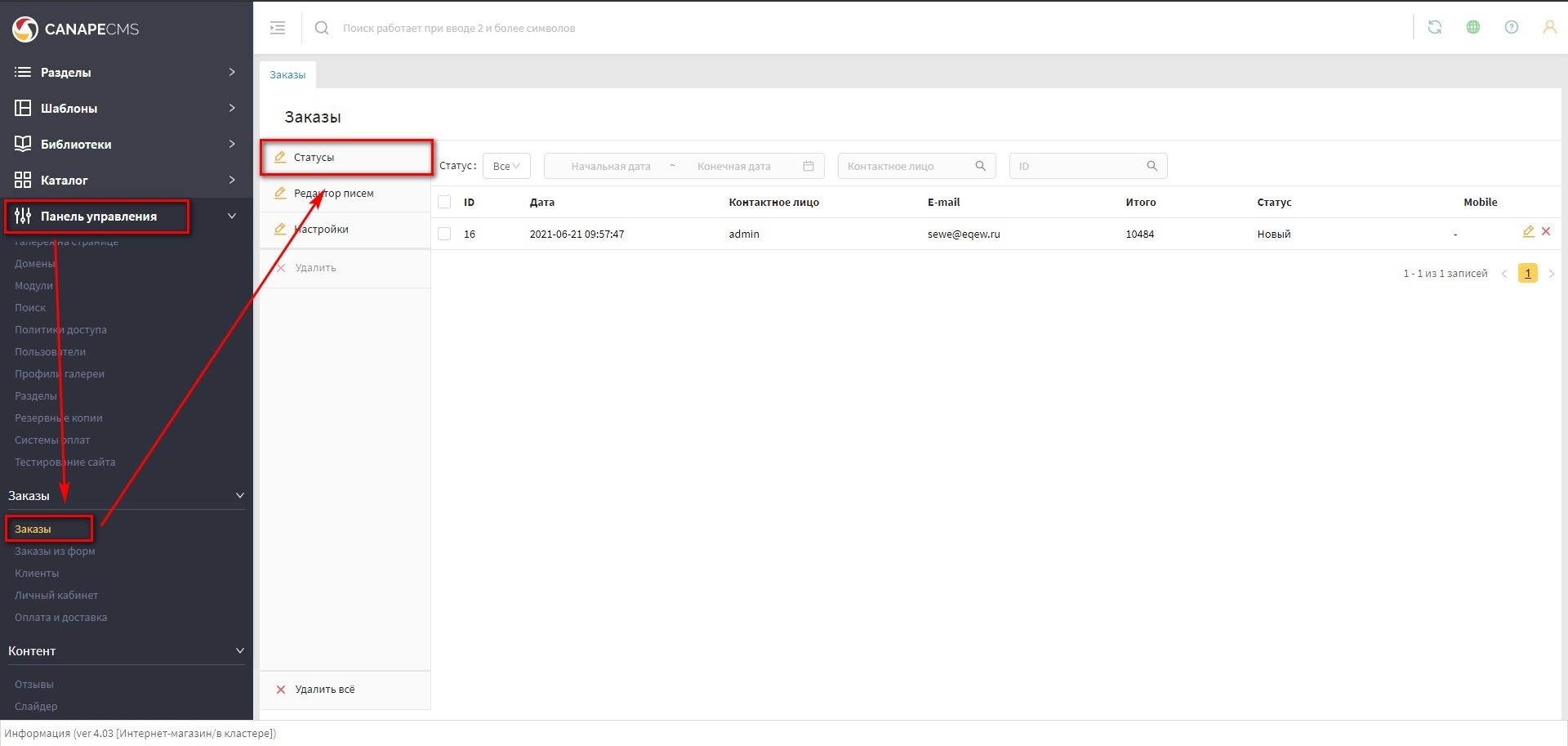Edit order 16 with pencil icon
The width and height of the screenshot is (1568, 746).
pyautogui.click(x=1528, y=232)
